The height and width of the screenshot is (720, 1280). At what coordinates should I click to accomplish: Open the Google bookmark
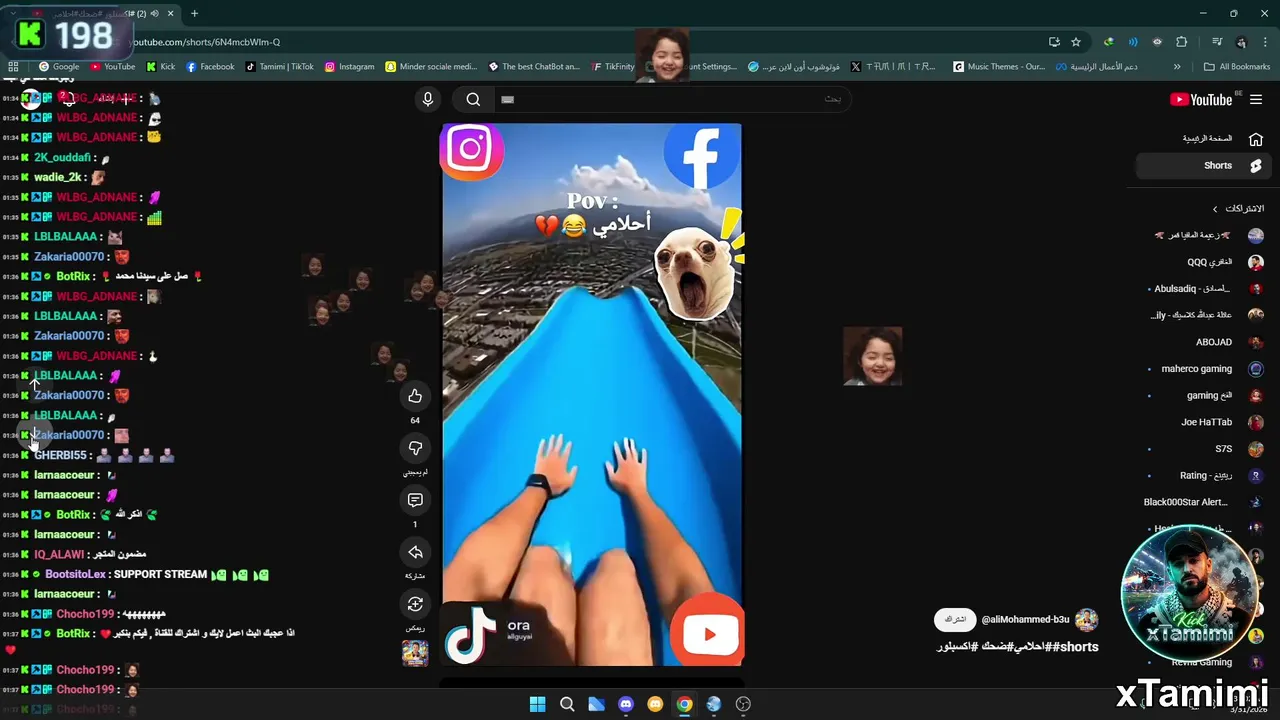[59, 67]
